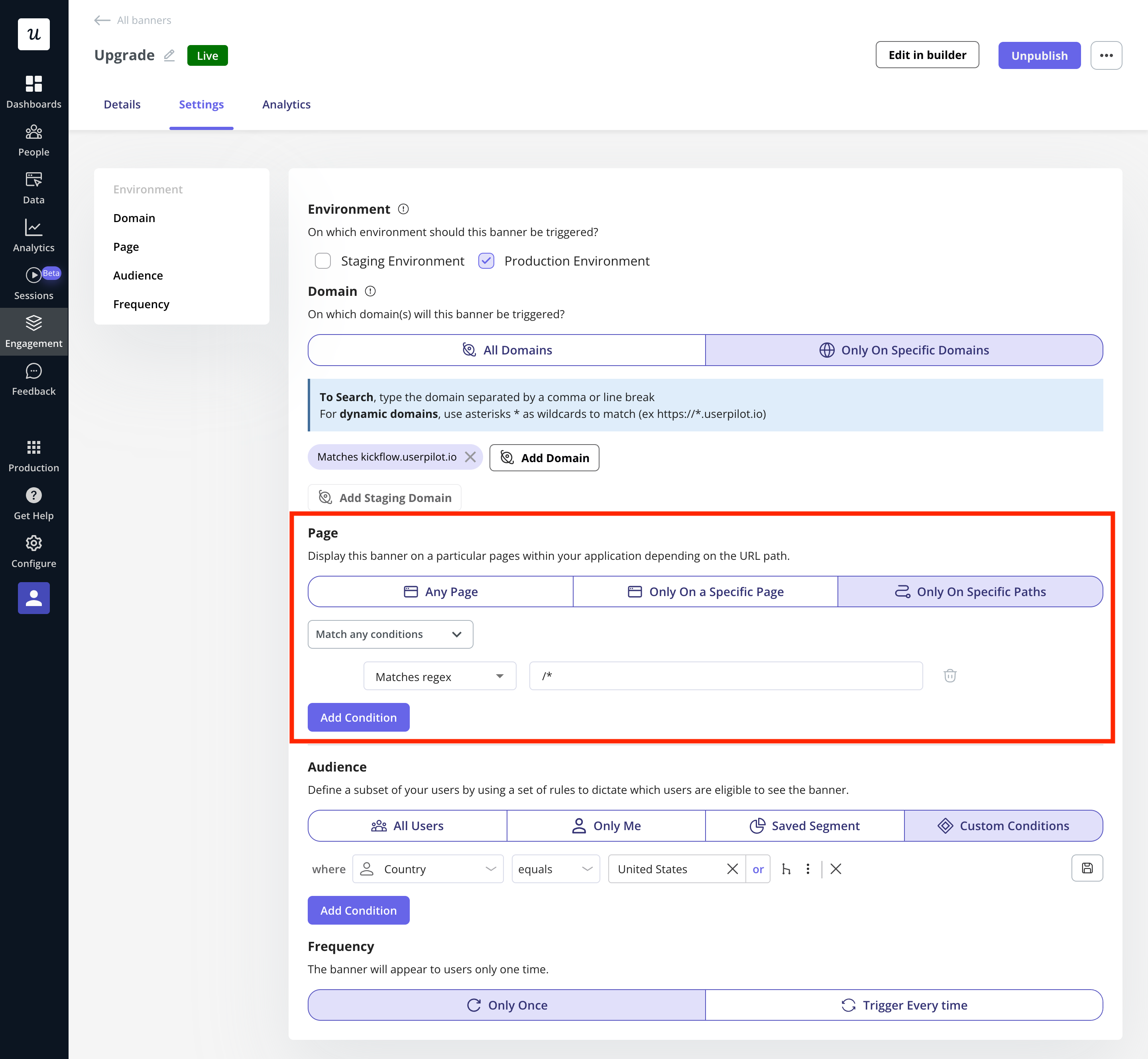Save audience conditions as segment
Viewport: 1148px width, 1059px height.
[1087, 868]
